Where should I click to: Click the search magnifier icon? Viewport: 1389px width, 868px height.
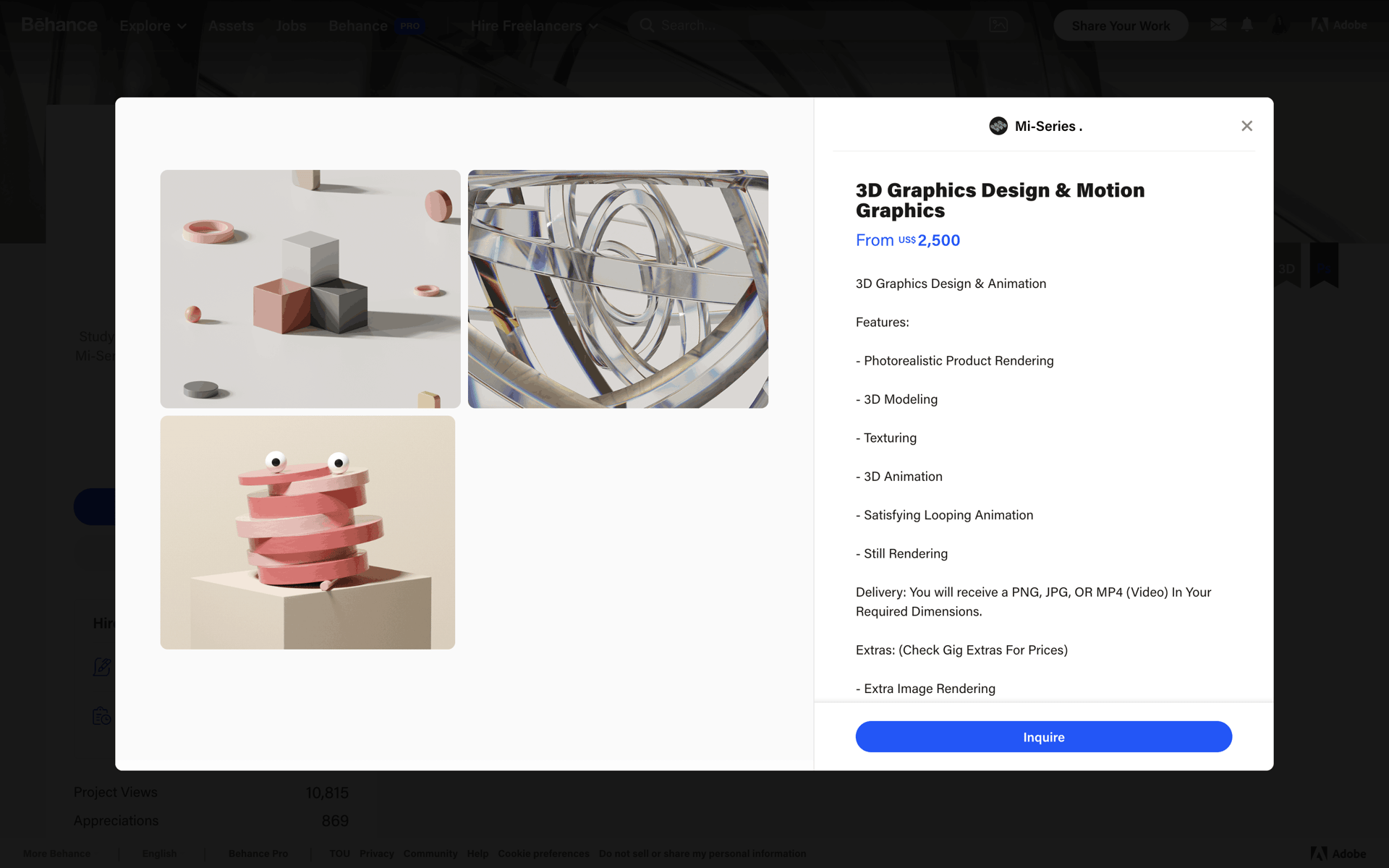[647, 25]
